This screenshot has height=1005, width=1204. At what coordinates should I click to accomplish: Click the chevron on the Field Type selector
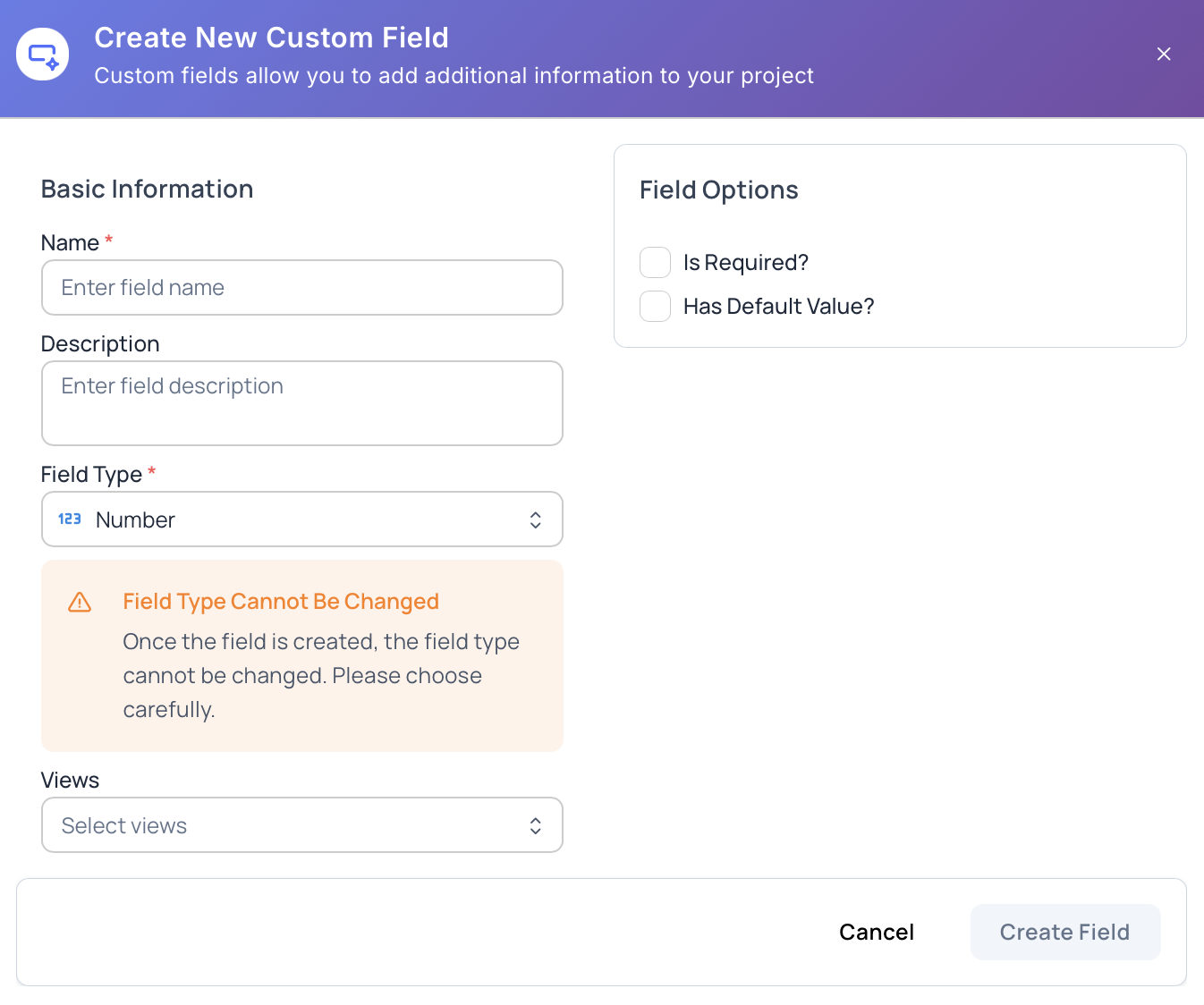click(535, 519)
